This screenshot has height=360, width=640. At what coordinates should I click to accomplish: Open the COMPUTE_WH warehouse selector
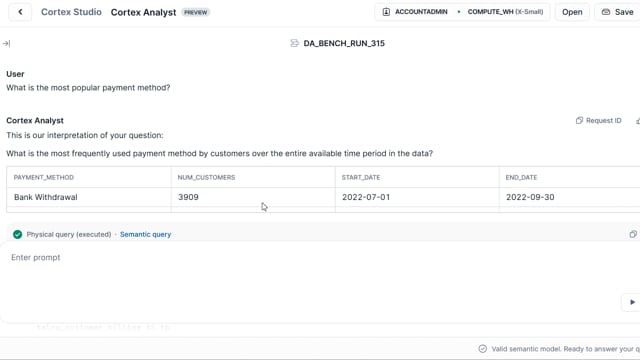pyautogui.click(x=505, y=12)
